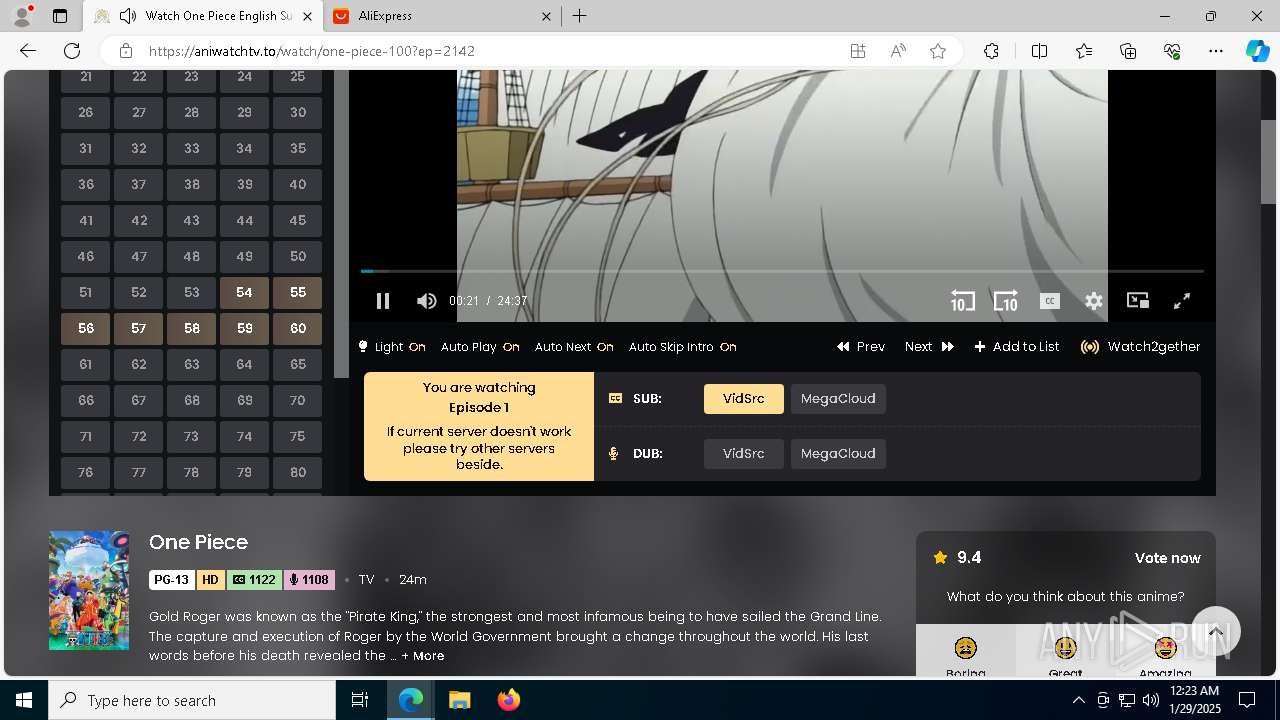Go to Next episode
1280x720 pixels.
pos(929,347)
